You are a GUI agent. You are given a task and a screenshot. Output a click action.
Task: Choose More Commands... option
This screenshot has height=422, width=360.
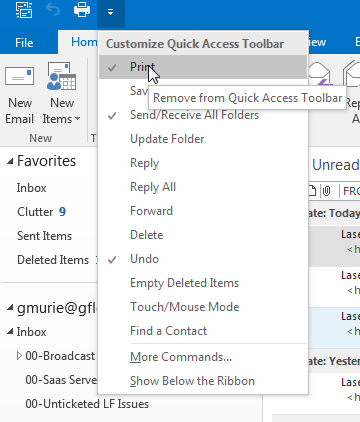pyautogui.click(x=203, y=357)
